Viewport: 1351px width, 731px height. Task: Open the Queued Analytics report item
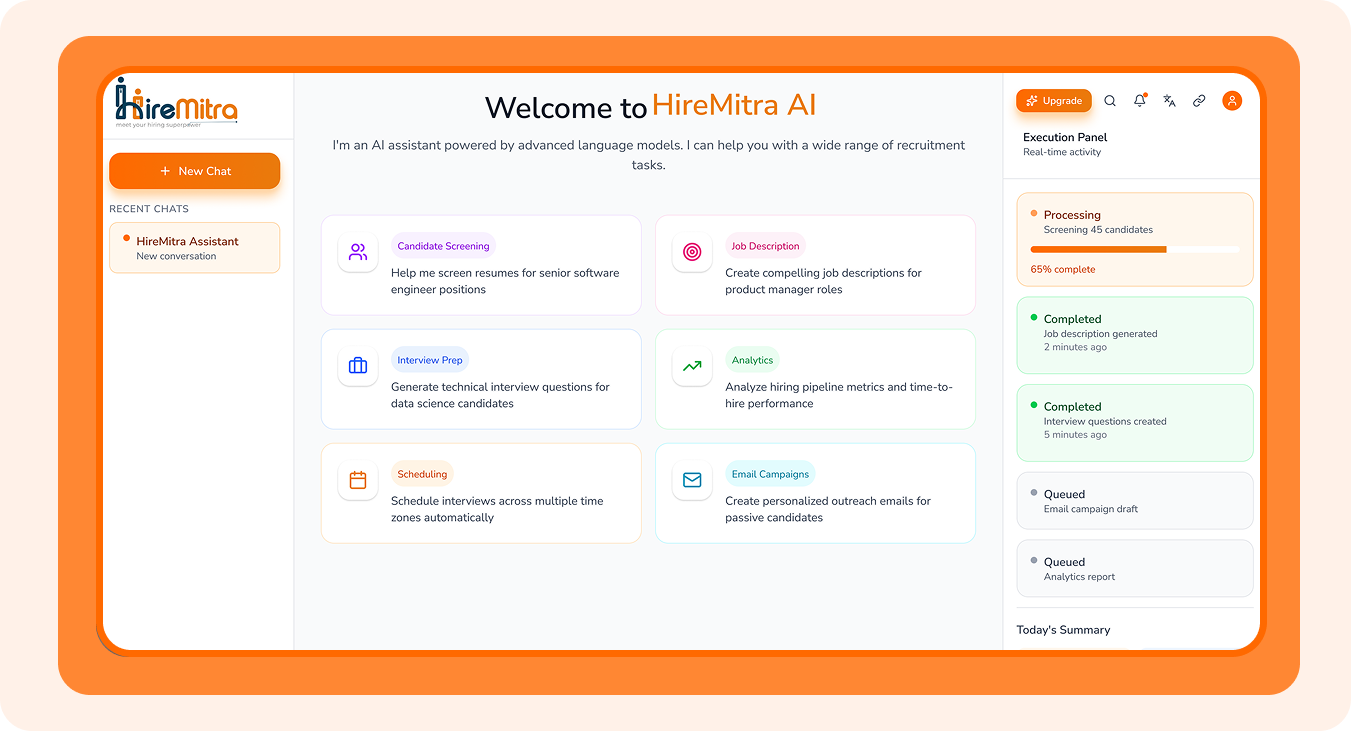click(x=1134, y=569)
